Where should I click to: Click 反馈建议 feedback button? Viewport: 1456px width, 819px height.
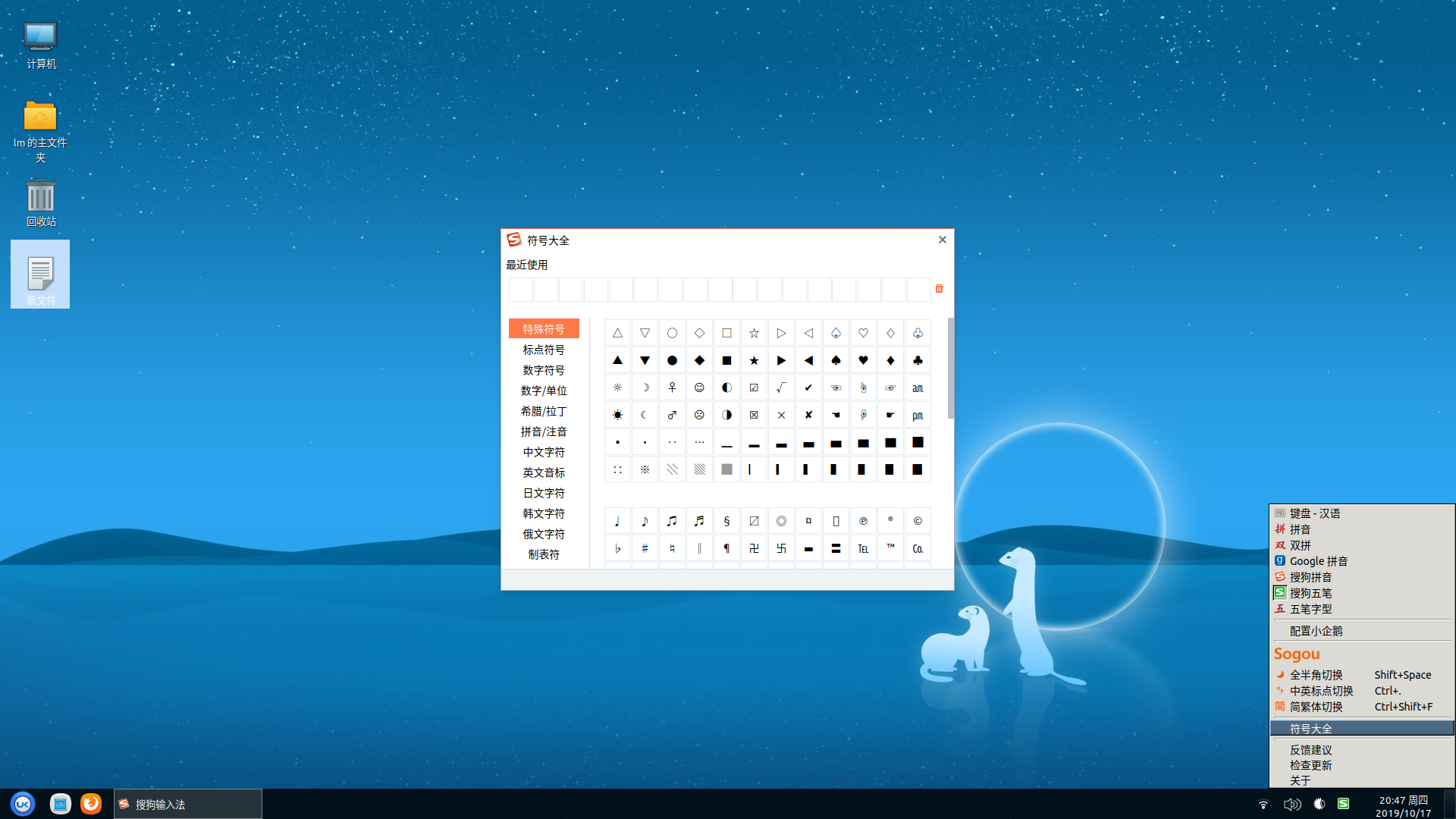click(x=1310, y=749)
